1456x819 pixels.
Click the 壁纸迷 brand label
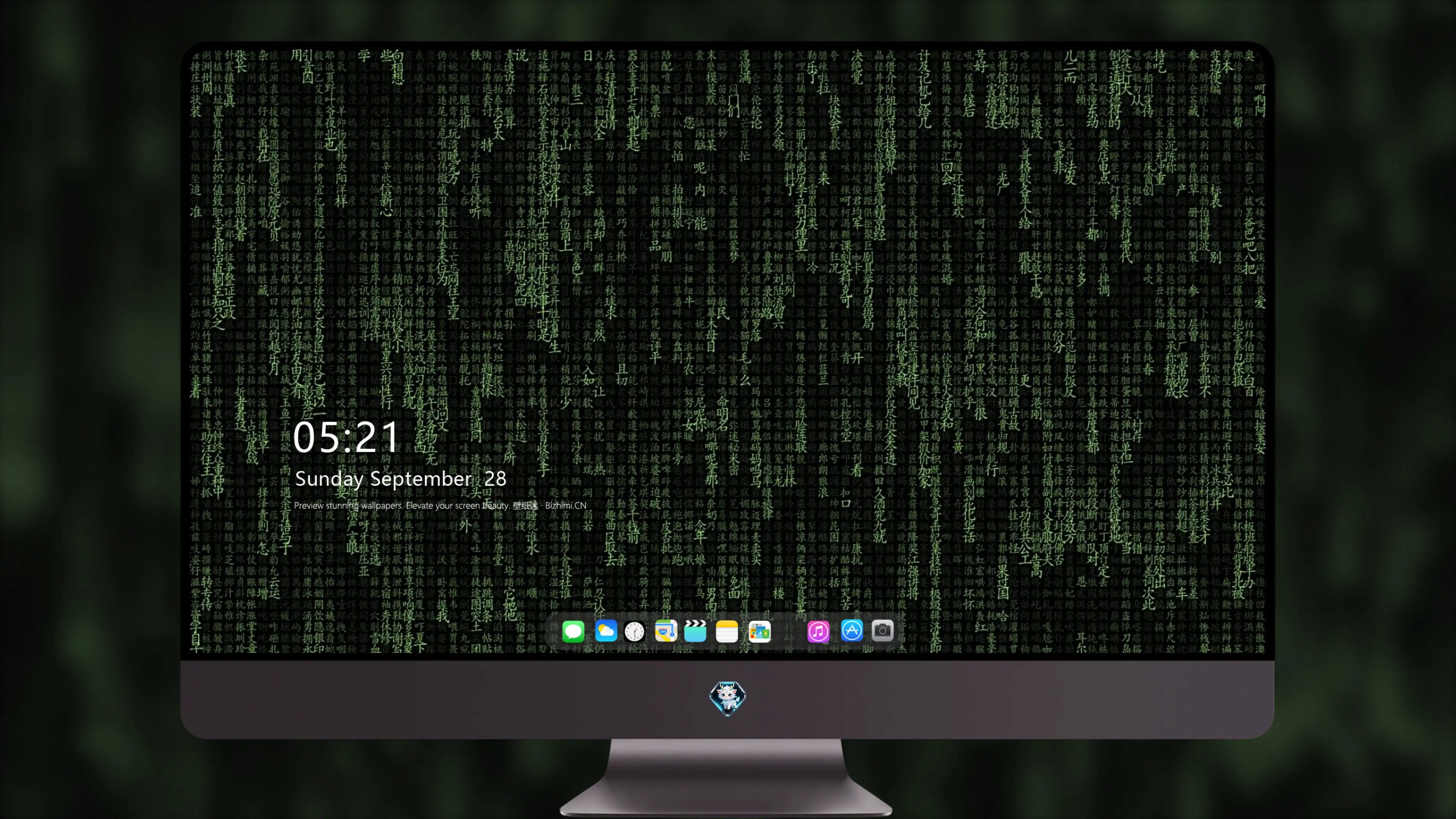(525, 505)
